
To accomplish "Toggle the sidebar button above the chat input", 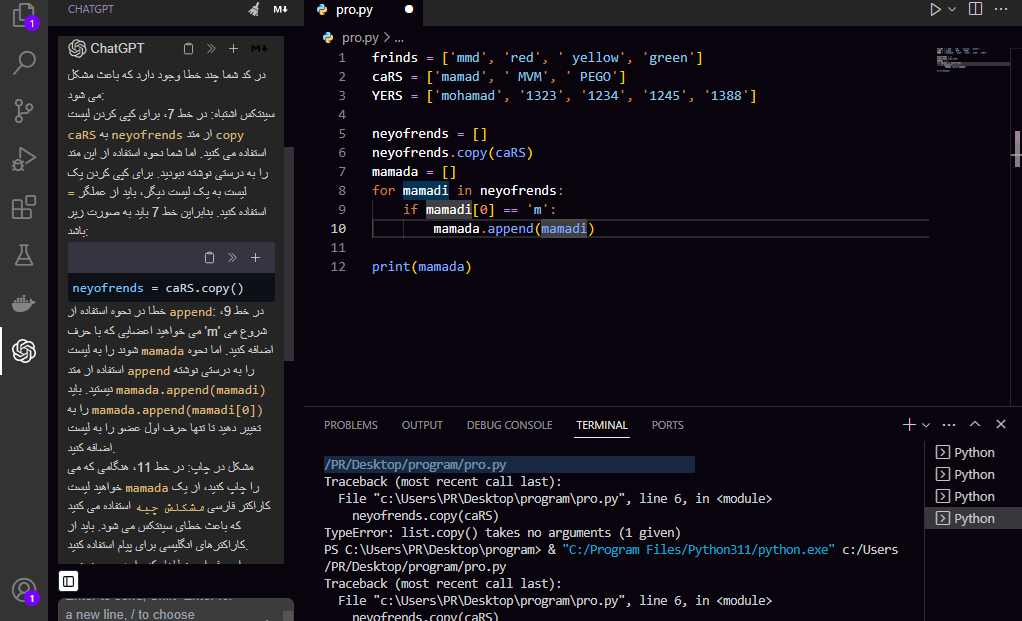I will [x=68, y=581].
